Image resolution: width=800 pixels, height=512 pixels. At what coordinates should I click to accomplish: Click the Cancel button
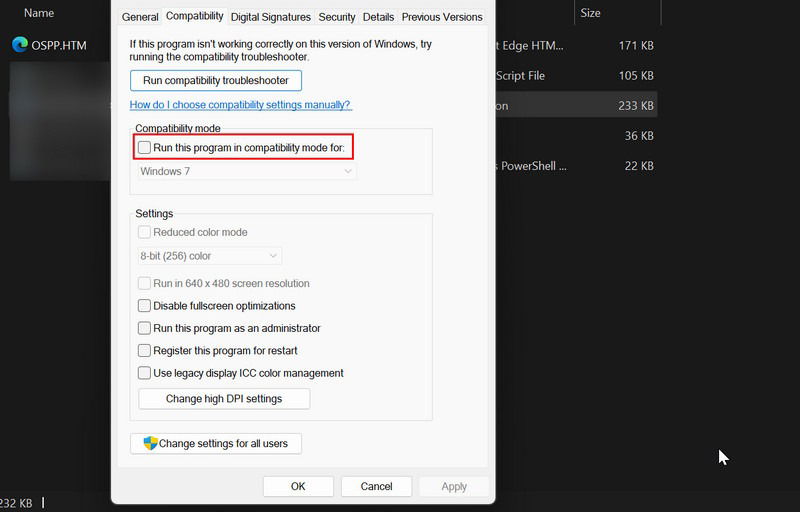(377, 487)
